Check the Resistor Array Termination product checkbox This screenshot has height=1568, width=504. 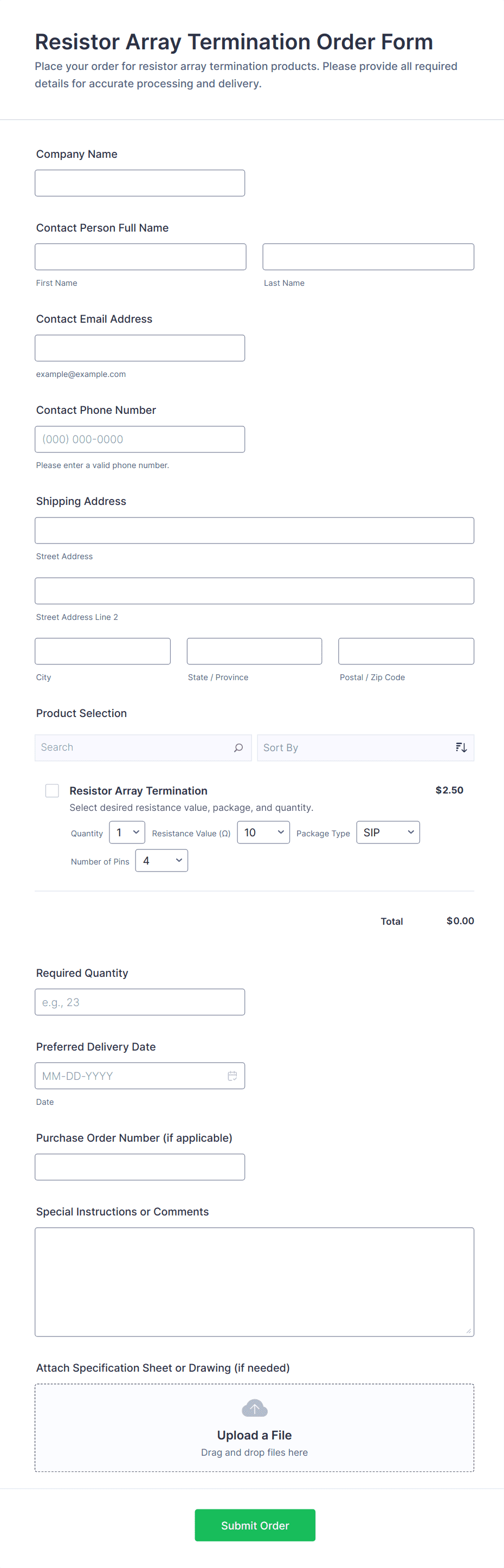(x=52, y=790)
